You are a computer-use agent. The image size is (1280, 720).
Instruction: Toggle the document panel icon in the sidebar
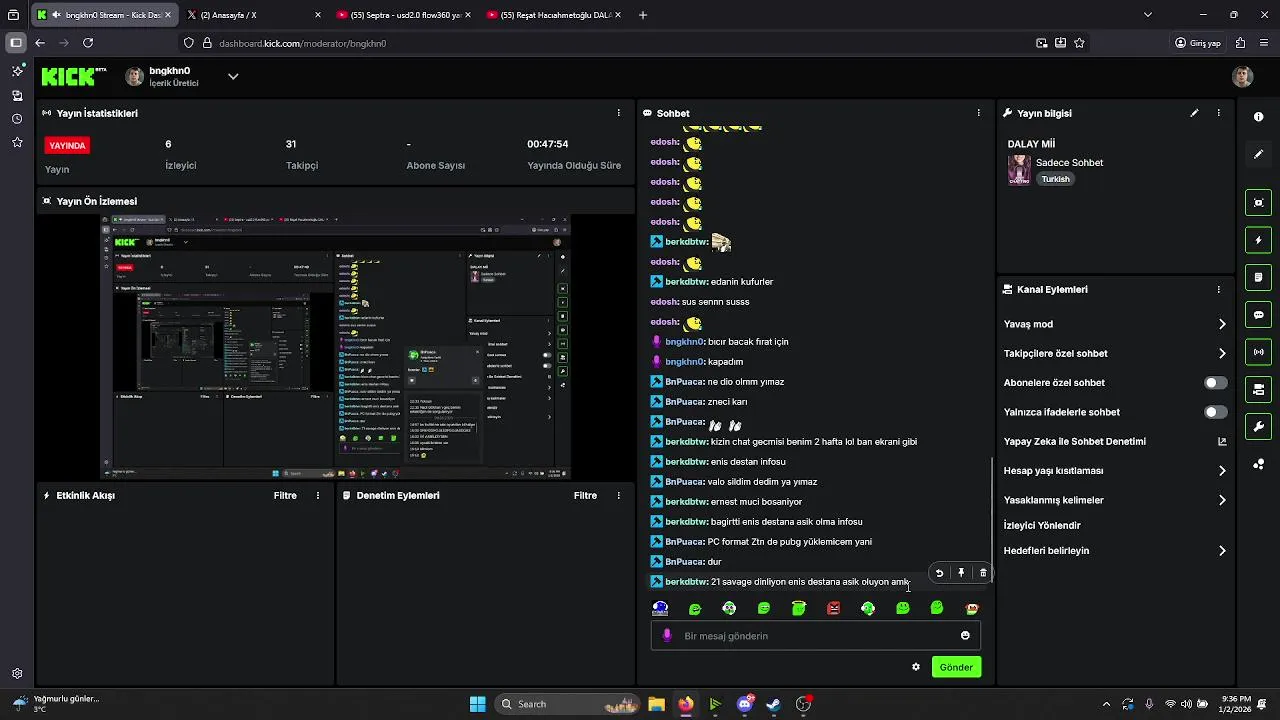(1258, 277)
